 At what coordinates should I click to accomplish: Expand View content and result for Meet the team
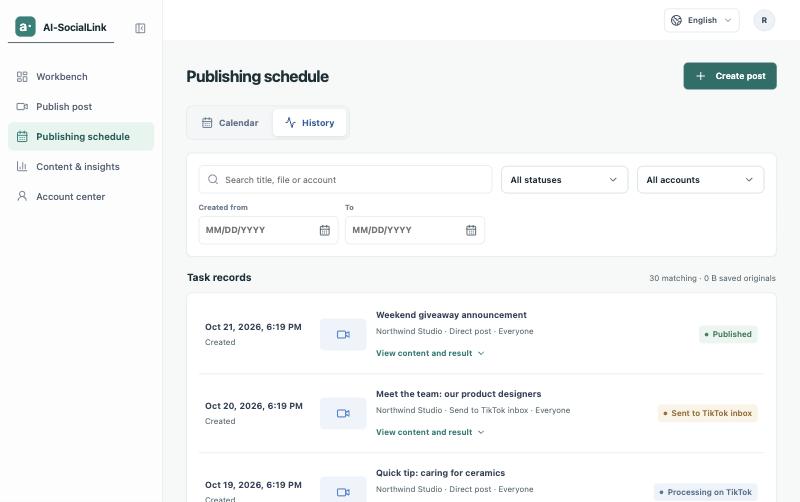tap(430, 432)
